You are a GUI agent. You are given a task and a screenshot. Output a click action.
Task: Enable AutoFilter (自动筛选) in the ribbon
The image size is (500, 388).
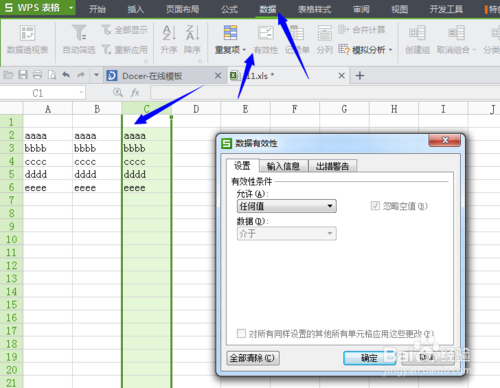coord(79,39)
